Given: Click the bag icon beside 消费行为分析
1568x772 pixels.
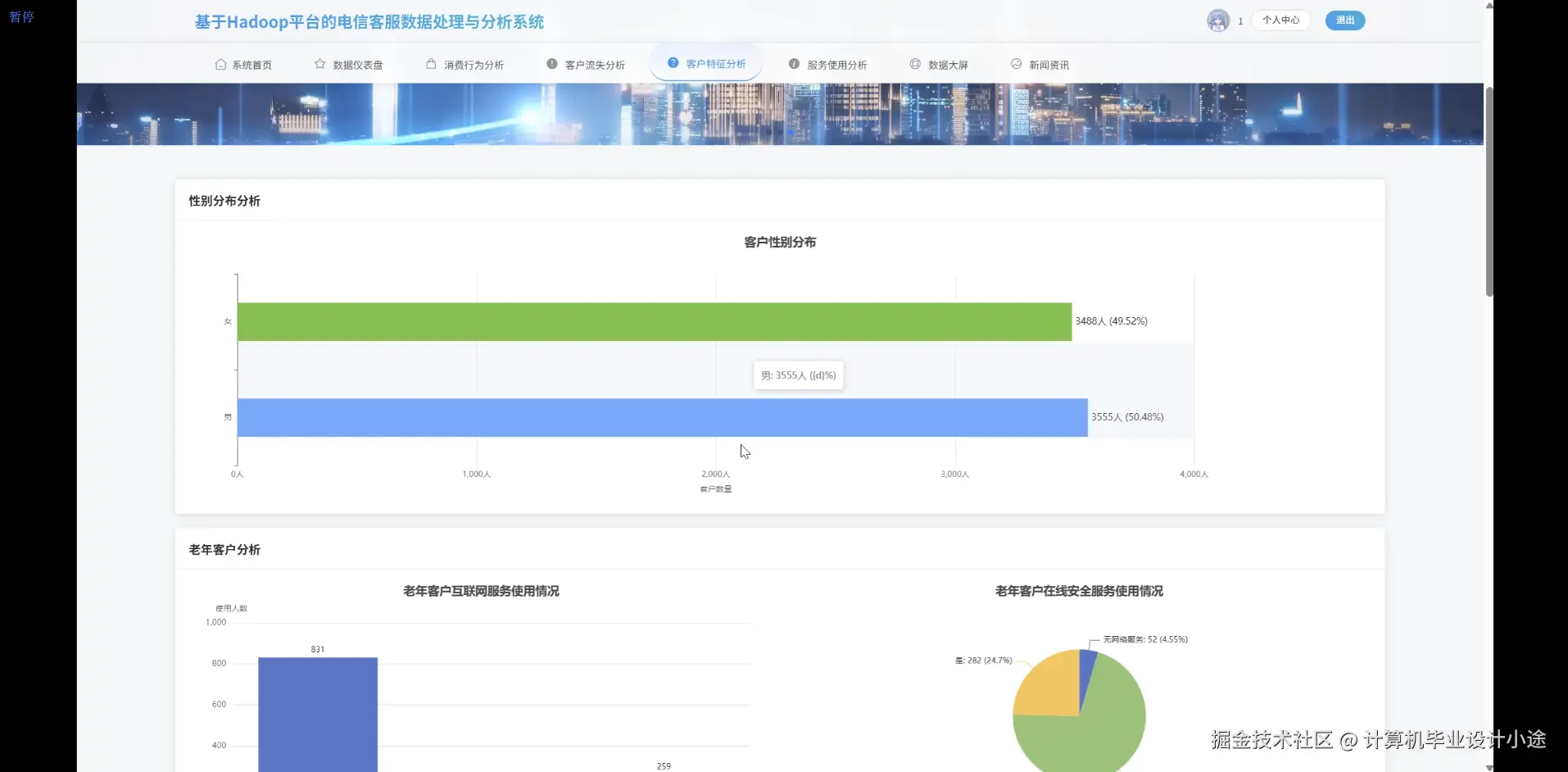Looking at the screenshot, I should pos(431,64).
